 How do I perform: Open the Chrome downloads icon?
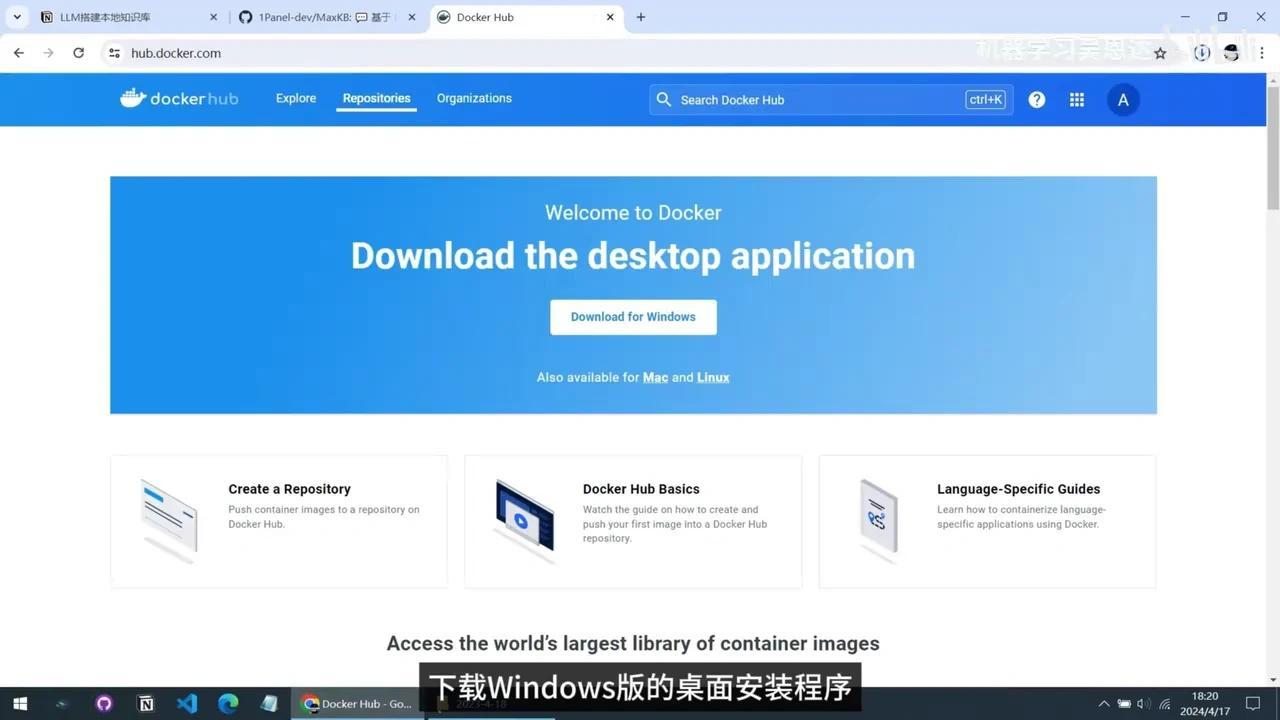click(x=1202, y=53)
